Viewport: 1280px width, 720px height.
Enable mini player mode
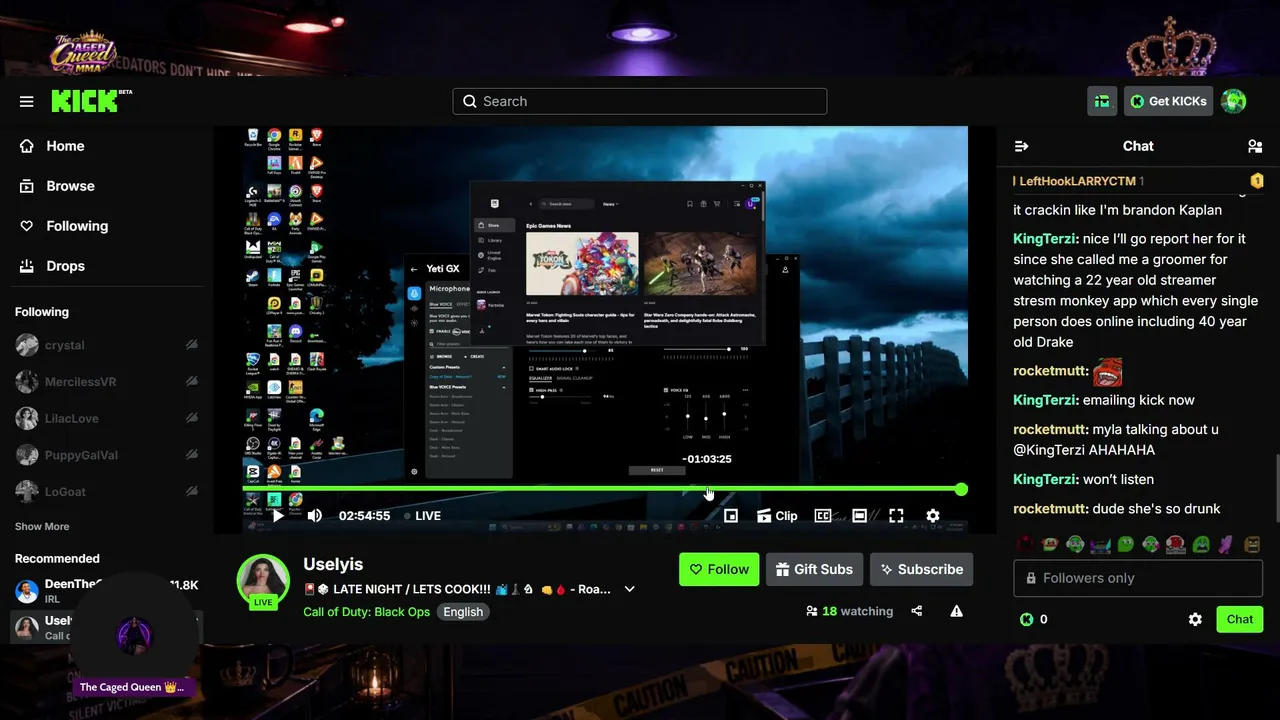point(731,516)
